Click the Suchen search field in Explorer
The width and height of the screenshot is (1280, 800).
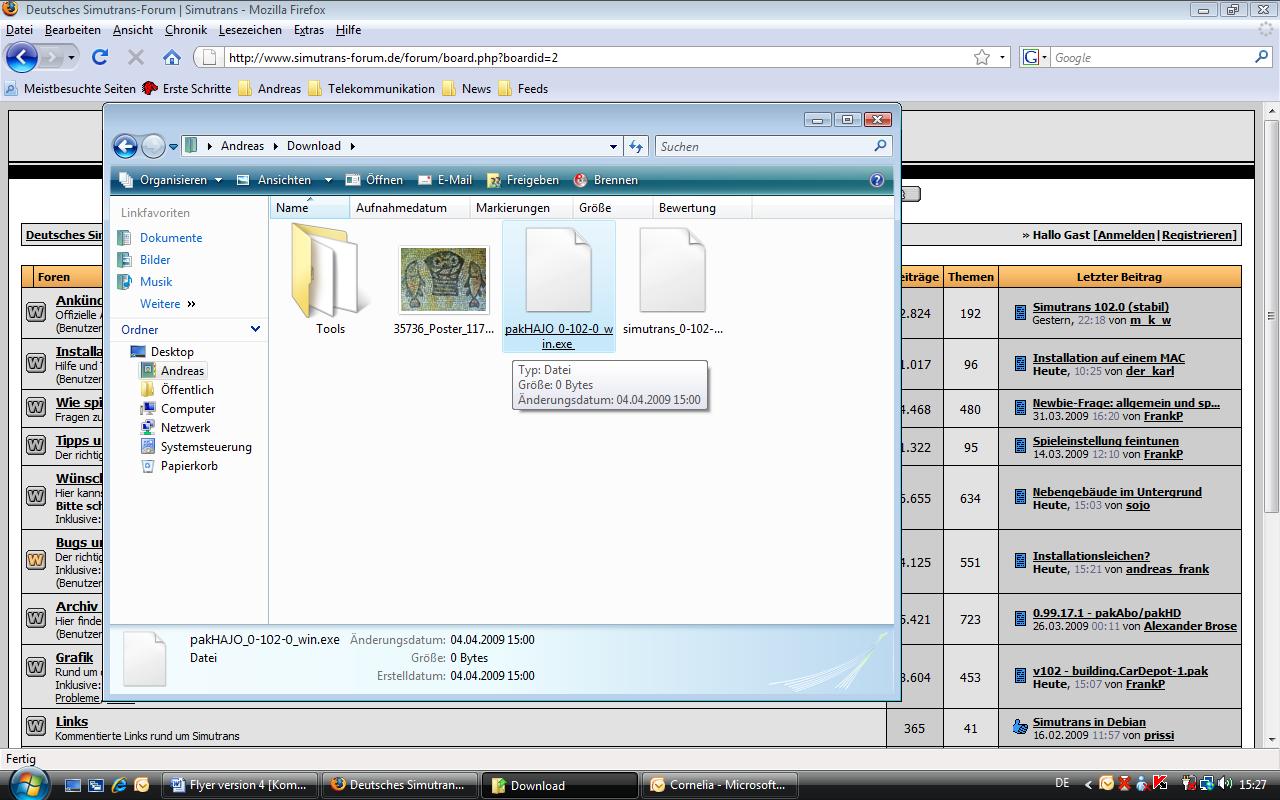tap(764, 146)
